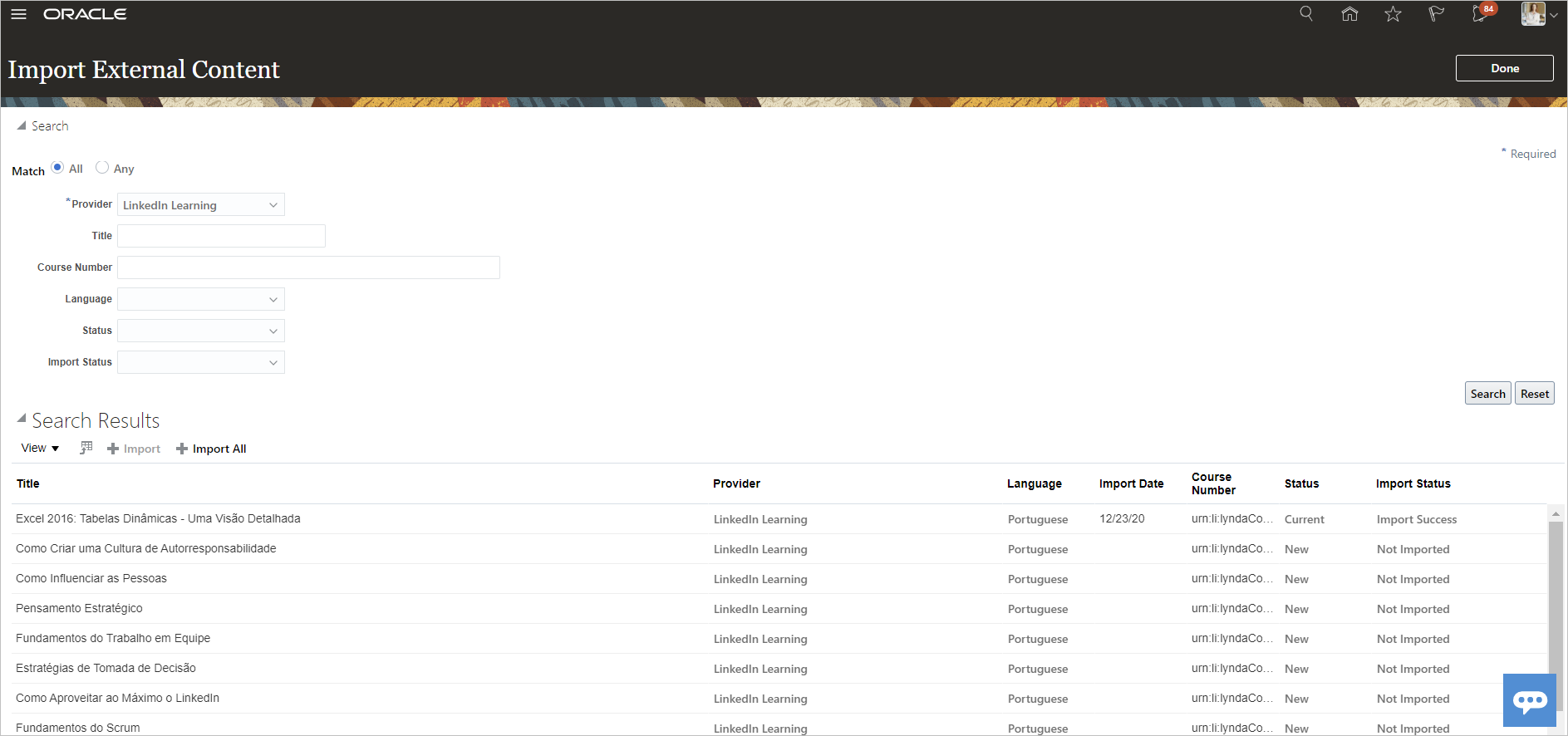Open the Provider dropdown
1568x736 pixels.
pyautogui.click(x=201, y=204)
